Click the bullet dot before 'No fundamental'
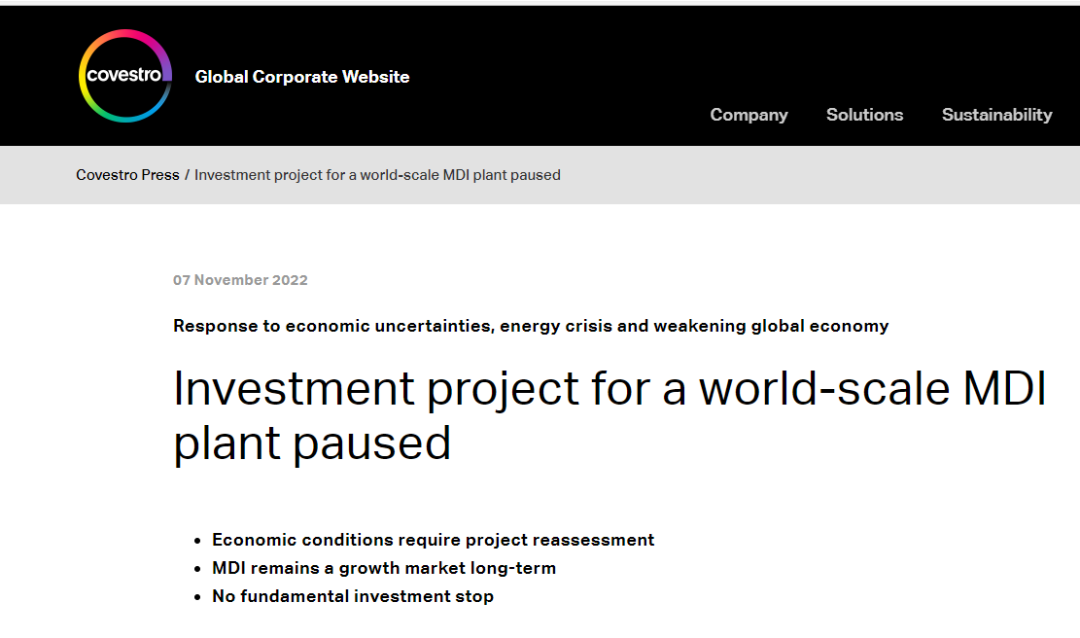 coord(197,597)
